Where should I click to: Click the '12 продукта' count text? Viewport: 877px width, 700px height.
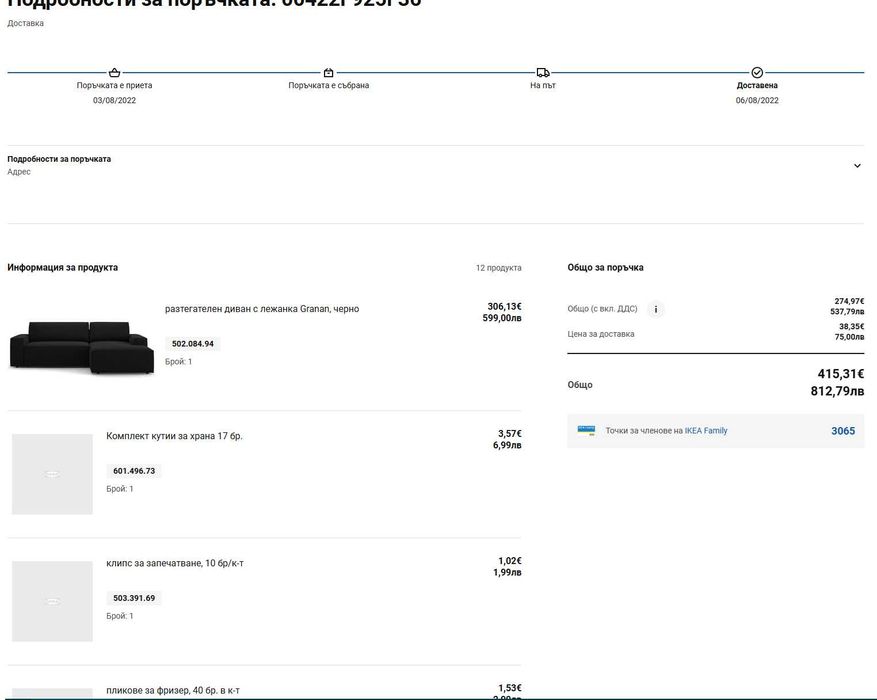498,268
